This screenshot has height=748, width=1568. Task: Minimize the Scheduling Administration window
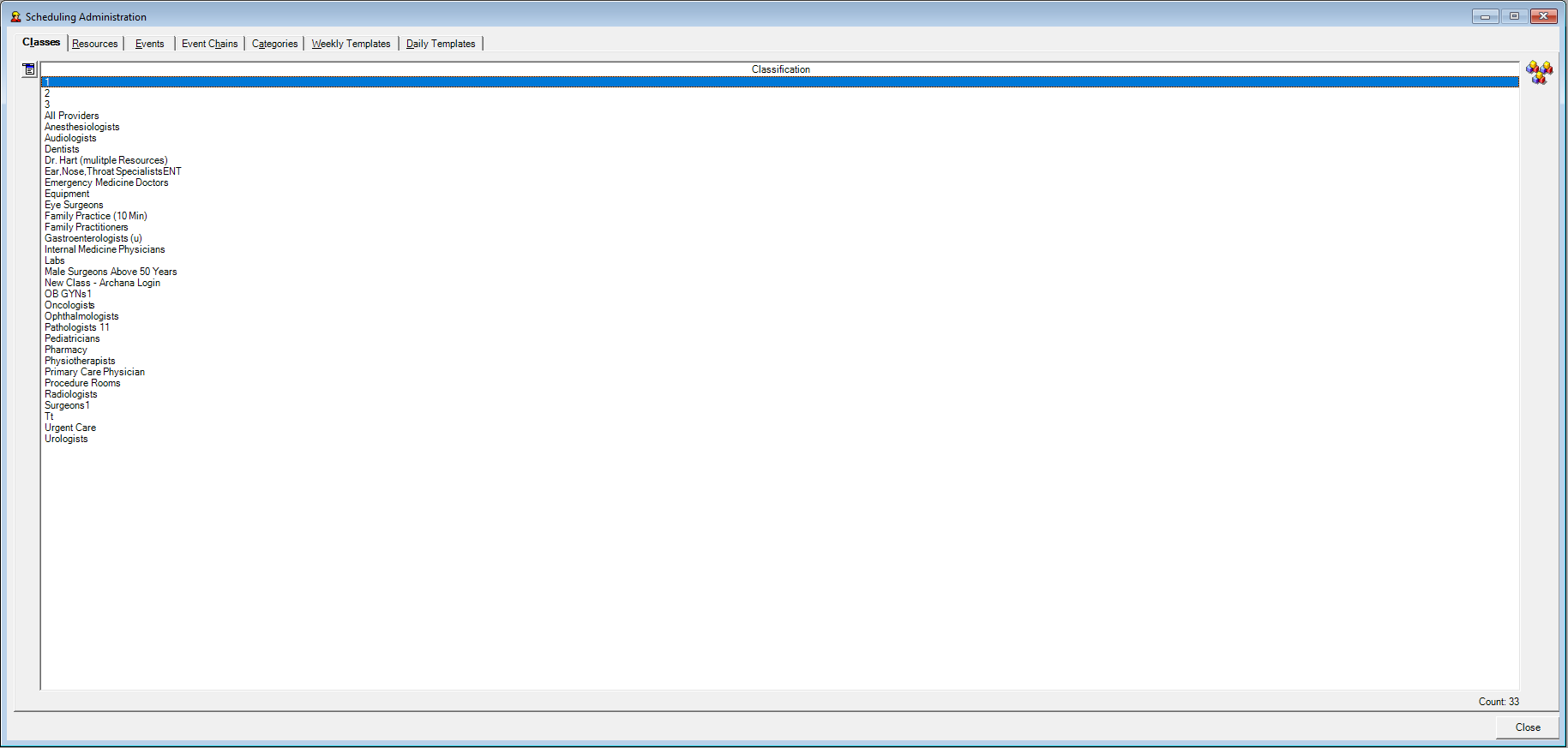(1485, 16)
